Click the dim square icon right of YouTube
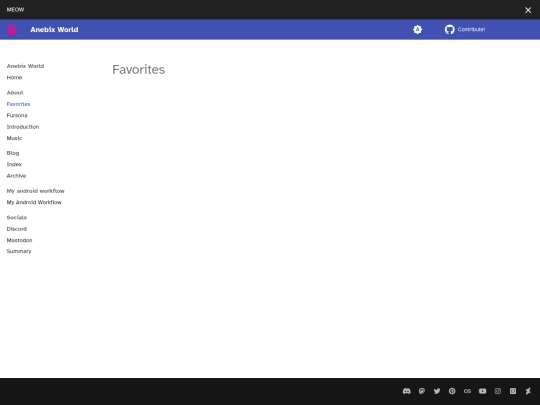The height and width of the screenshot is (405, 540). pos(498,391)
